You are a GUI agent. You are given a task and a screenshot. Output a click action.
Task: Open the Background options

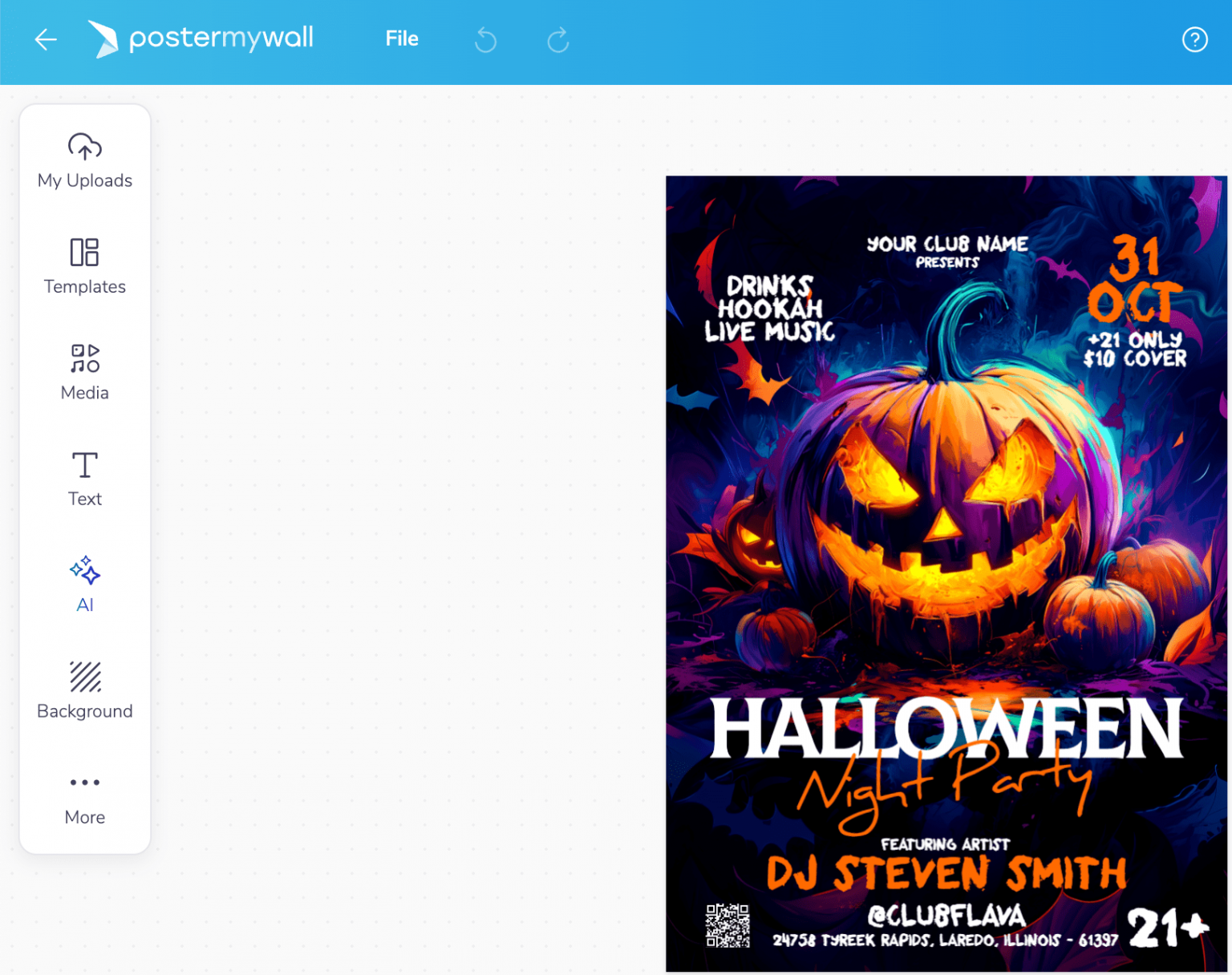coord(85,691)
